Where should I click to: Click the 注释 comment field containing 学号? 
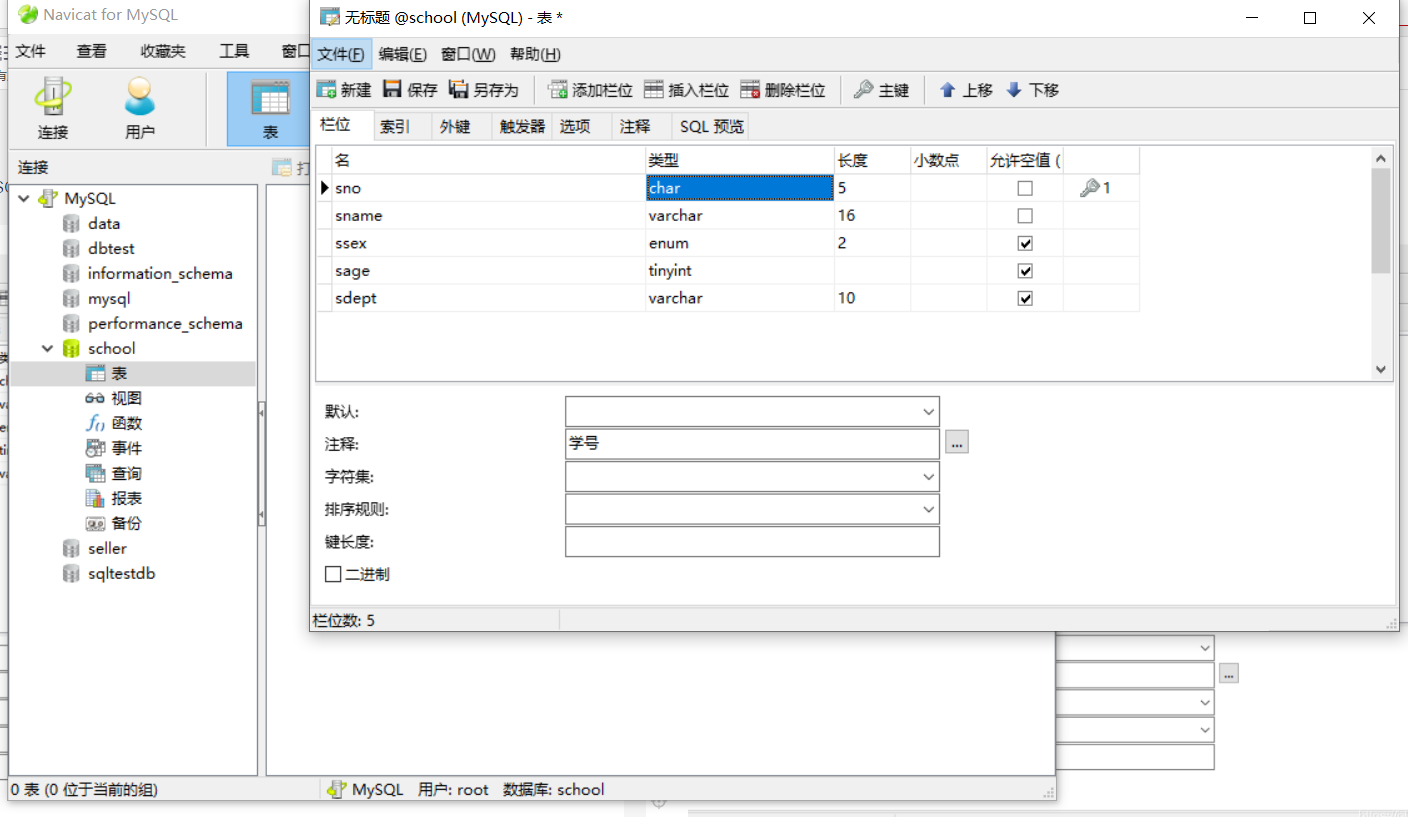[x=752, y=443]
